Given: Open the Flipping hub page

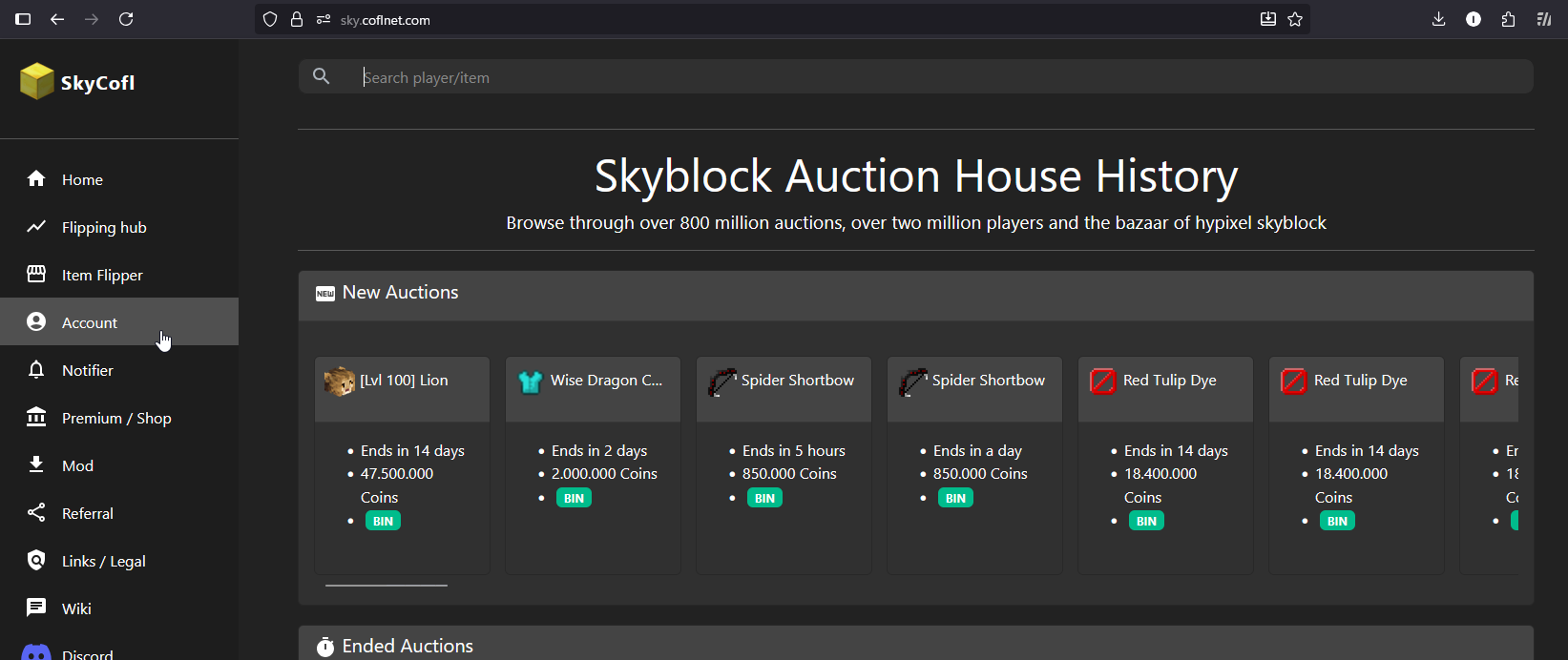Looking at the screenshot, I should (103, 227).
